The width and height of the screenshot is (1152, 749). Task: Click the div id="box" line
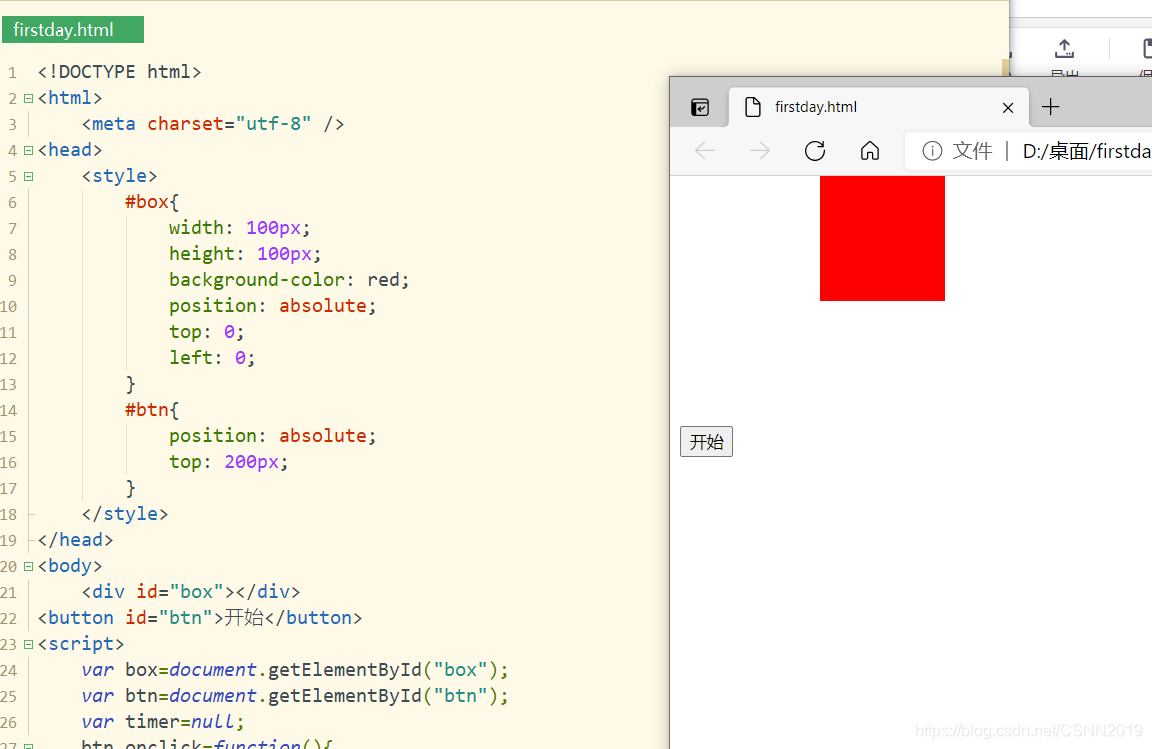tap(191, 592)
